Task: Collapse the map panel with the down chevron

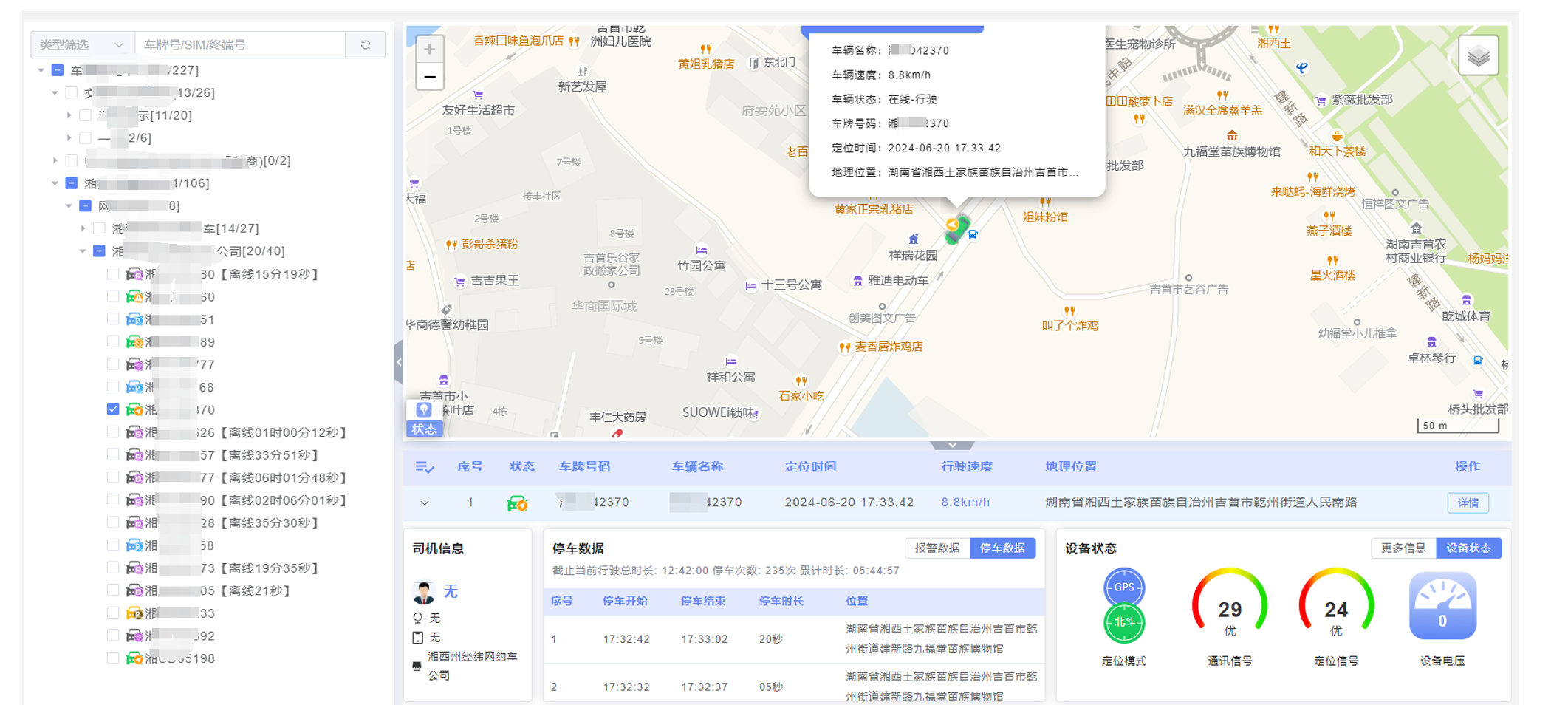Action: 953,445
